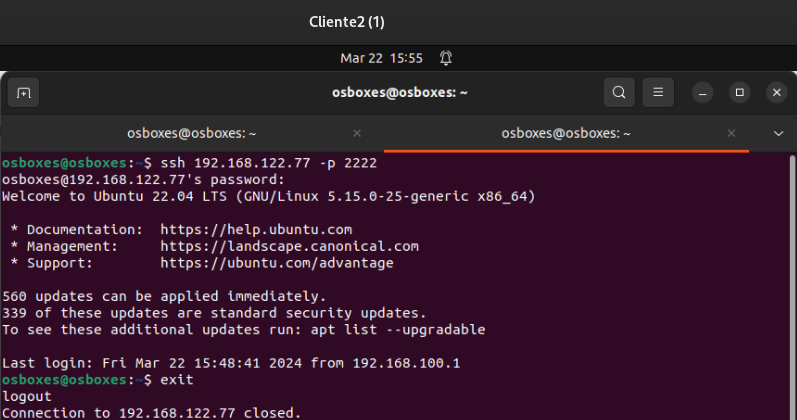Select the active second terminal tab
This screenshot has width=797, height=420.
click(566, 133)
